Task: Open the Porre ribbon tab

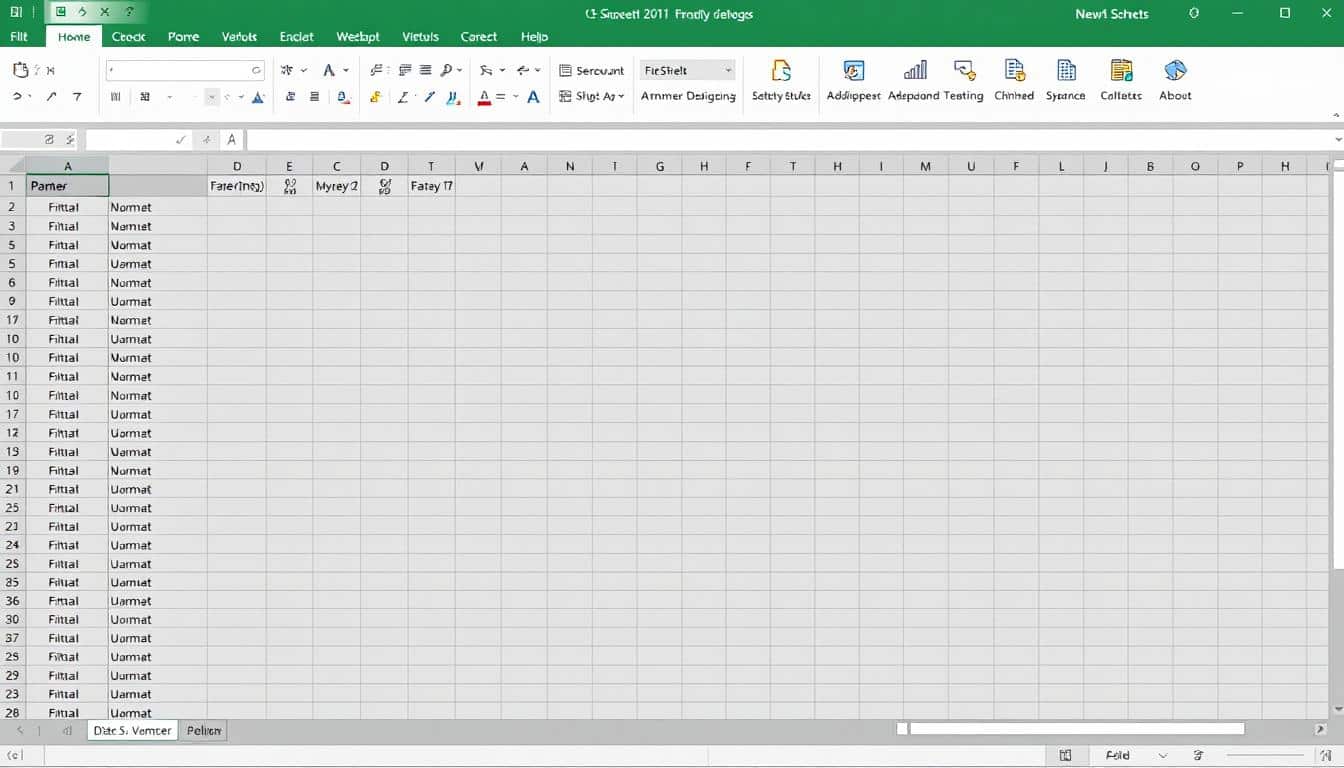Action: click(x=183, y=36)
